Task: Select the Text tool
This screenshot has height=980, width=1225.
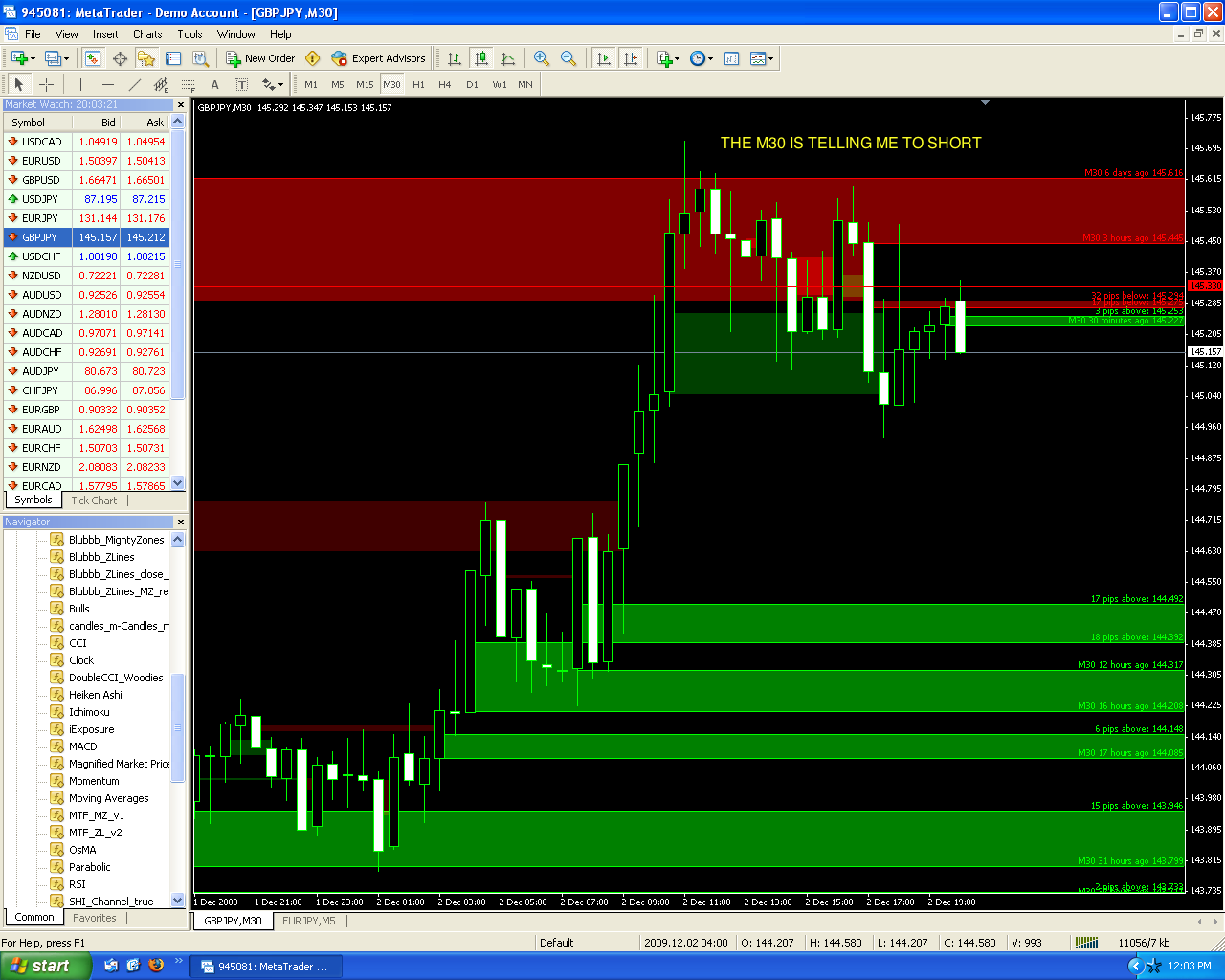Action: (215, 84)
